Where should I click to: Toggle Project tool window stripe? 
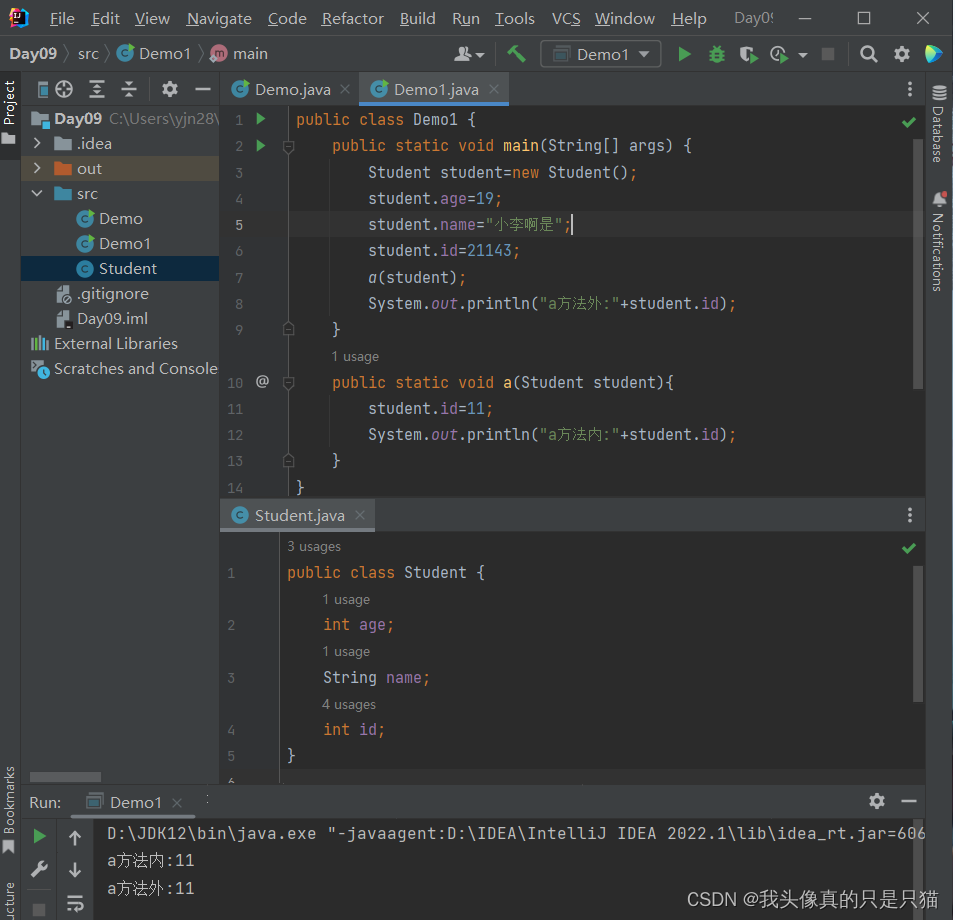tap(9, 113)
